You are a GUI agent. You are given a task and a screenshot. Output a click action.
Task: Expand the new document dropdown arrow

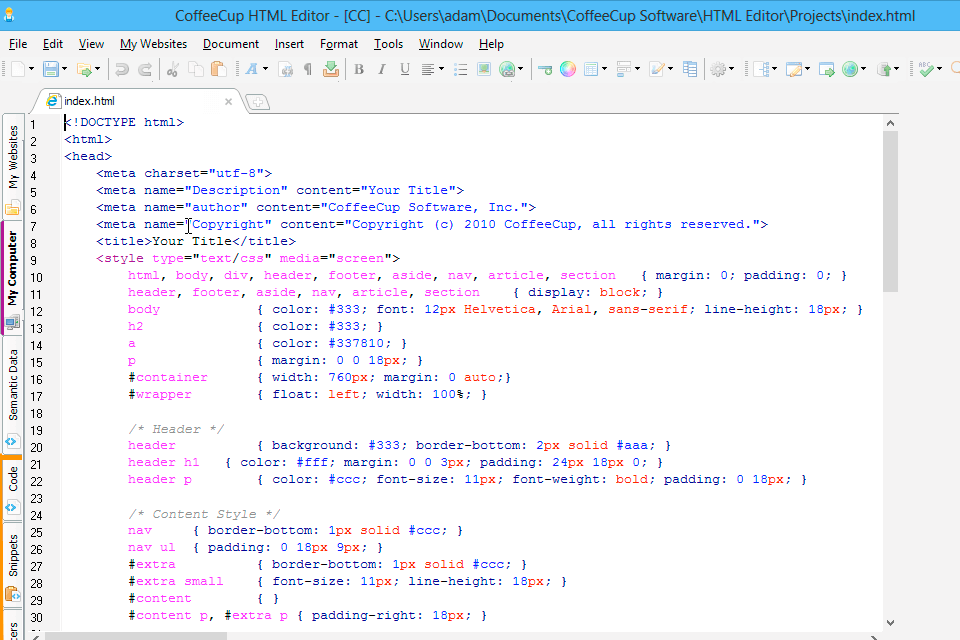point(32,69)
